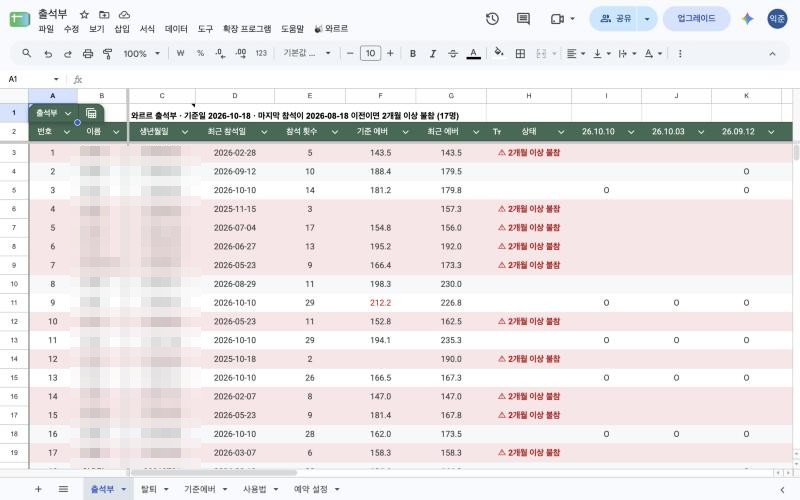Open toolbar overflow three-dot menu
The image size is (800, 500).
tap(680, 53)
